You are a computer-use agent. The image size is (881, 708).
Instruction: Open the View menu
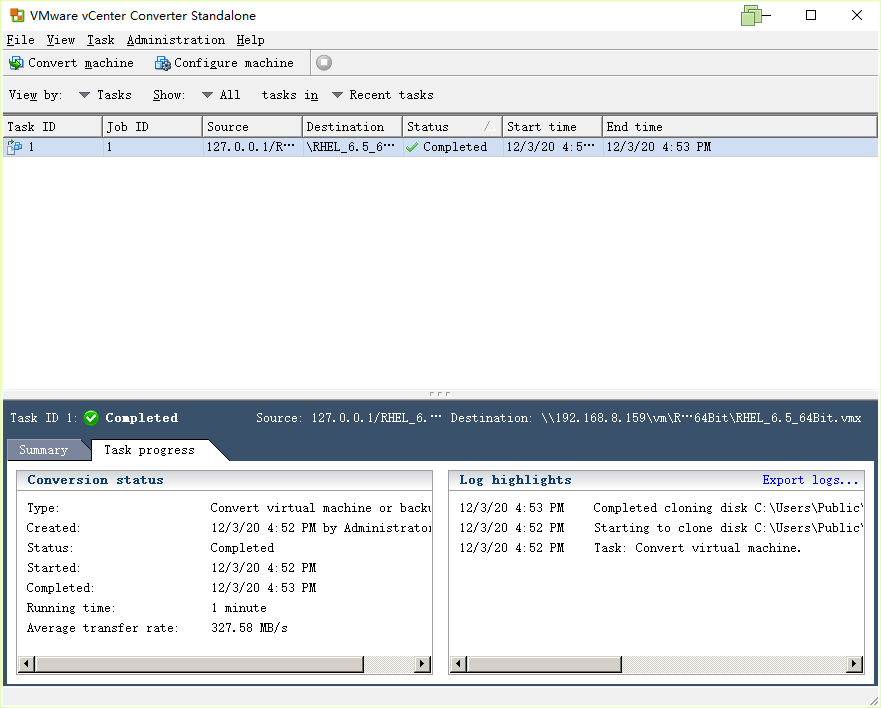[61, 40]
